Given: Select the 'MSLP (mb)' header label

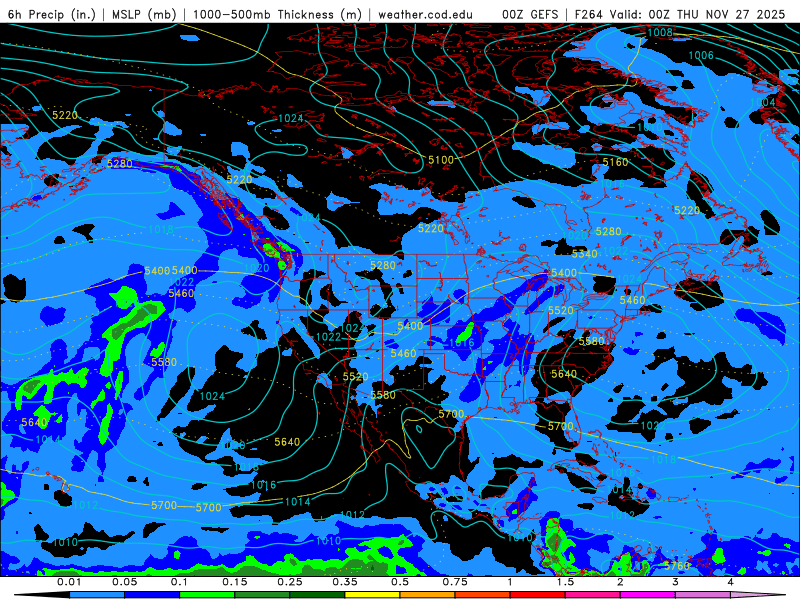Looking at the screenshot, I should [x=144, y=14].
